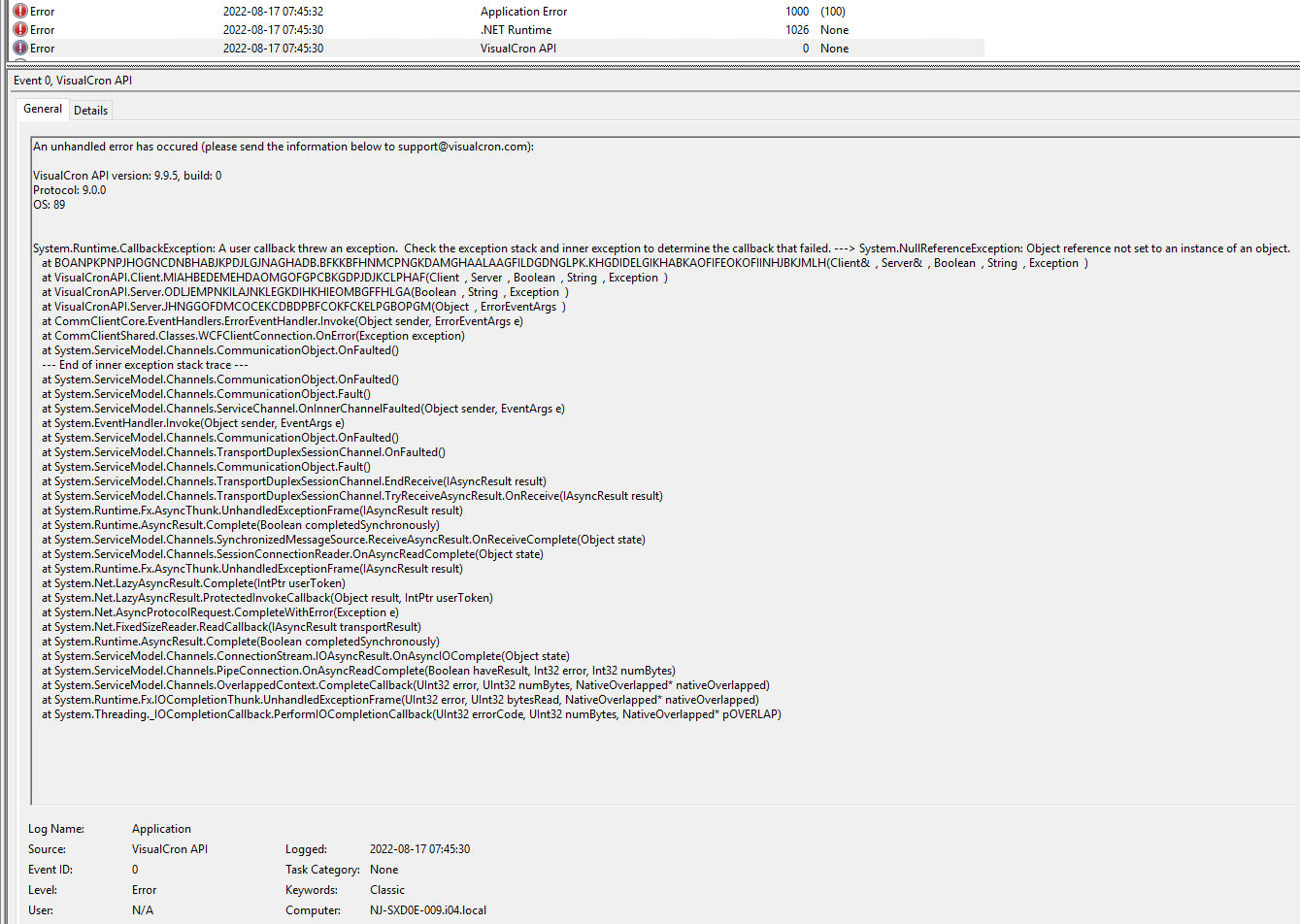
Task: Click the Logged date value field
Action: coord(419,849)
